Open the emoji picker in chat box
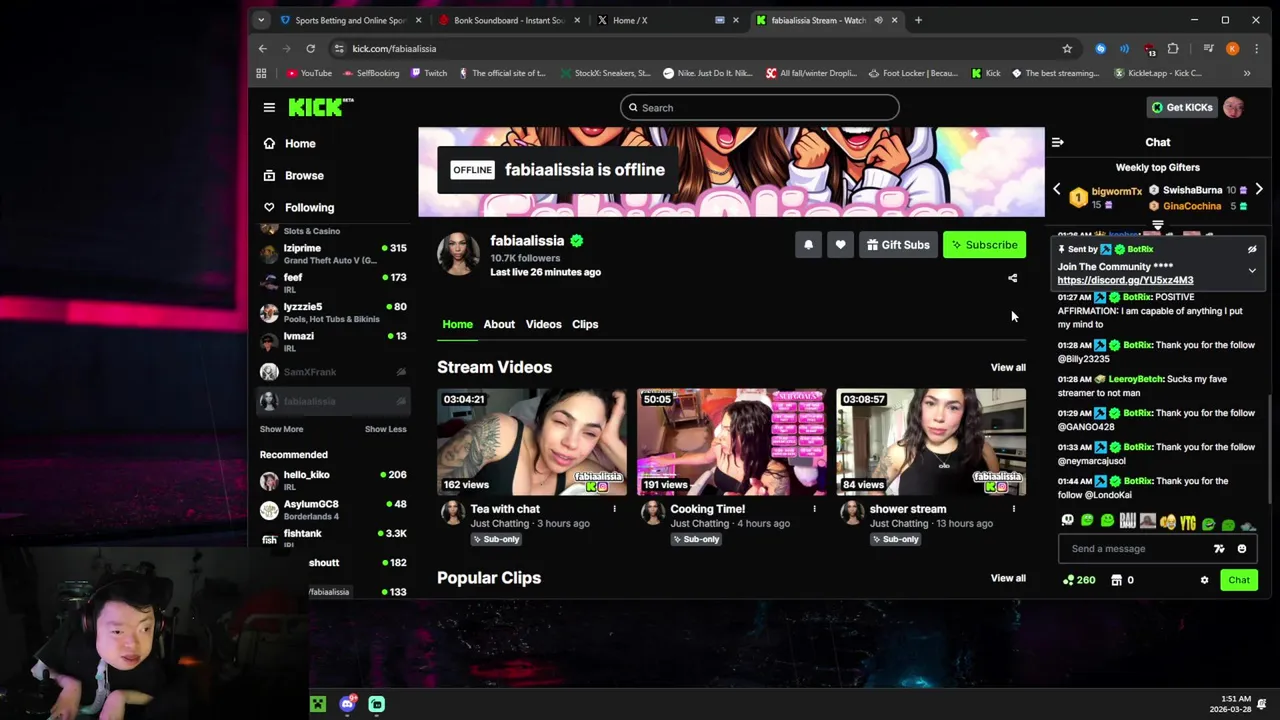This screenshot has height=720, width=1280. click(1242, 548)
